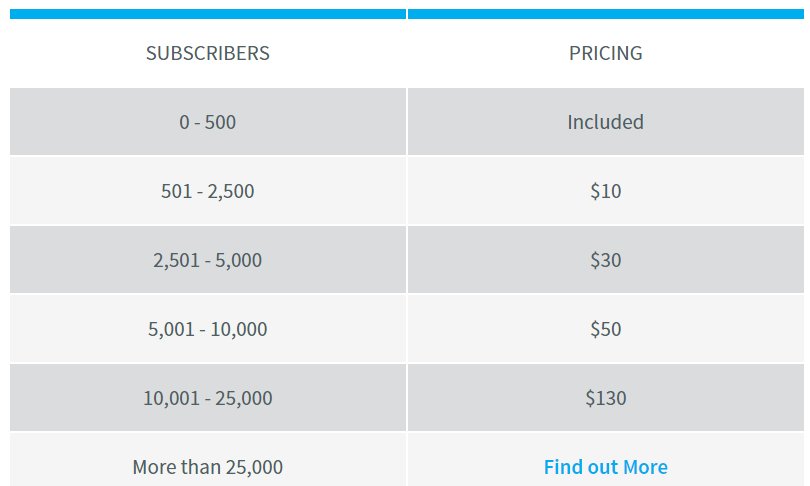This screenshot has width=810, height=486.
Task: Click the blue bar above PRICING
Action: click(605, 14)
